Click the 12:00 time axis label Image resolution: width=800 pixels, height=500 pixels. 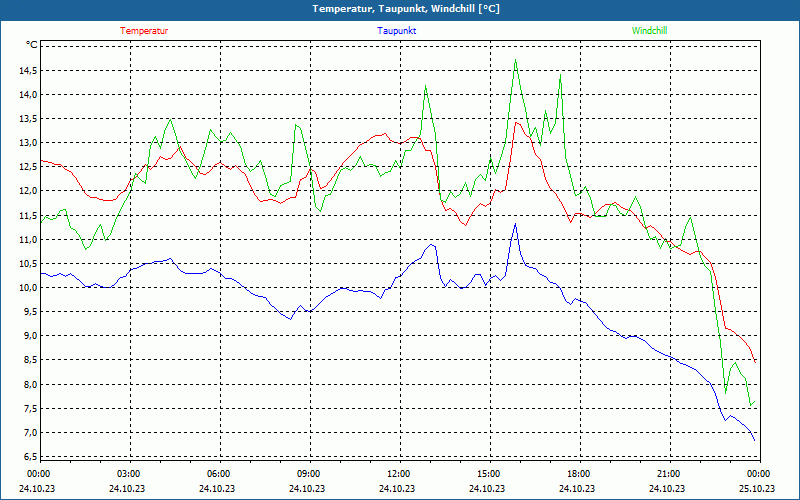click(x=400, y=474)
